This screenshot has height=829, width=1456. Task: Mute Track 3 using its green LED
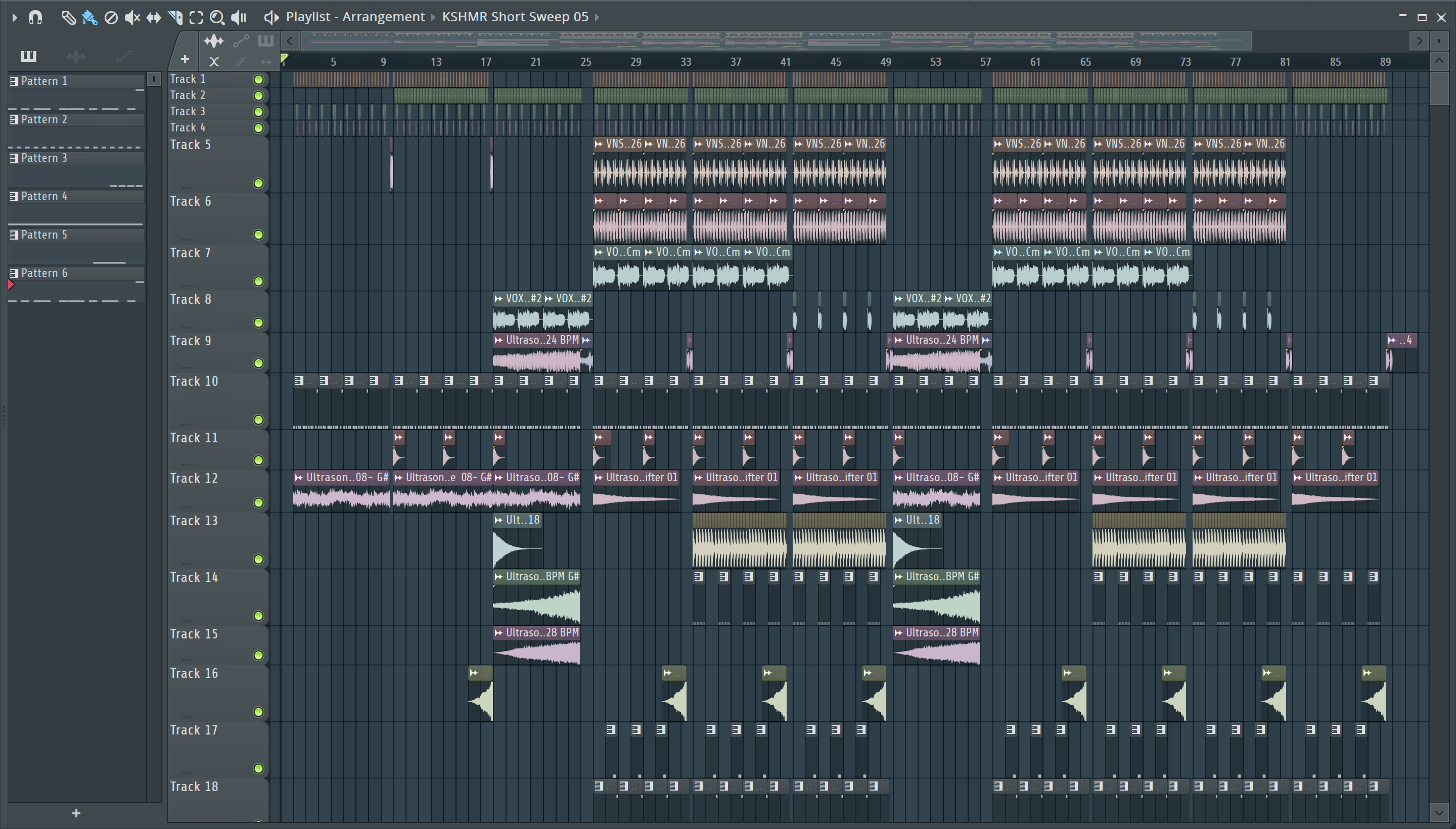pos(258,112)
